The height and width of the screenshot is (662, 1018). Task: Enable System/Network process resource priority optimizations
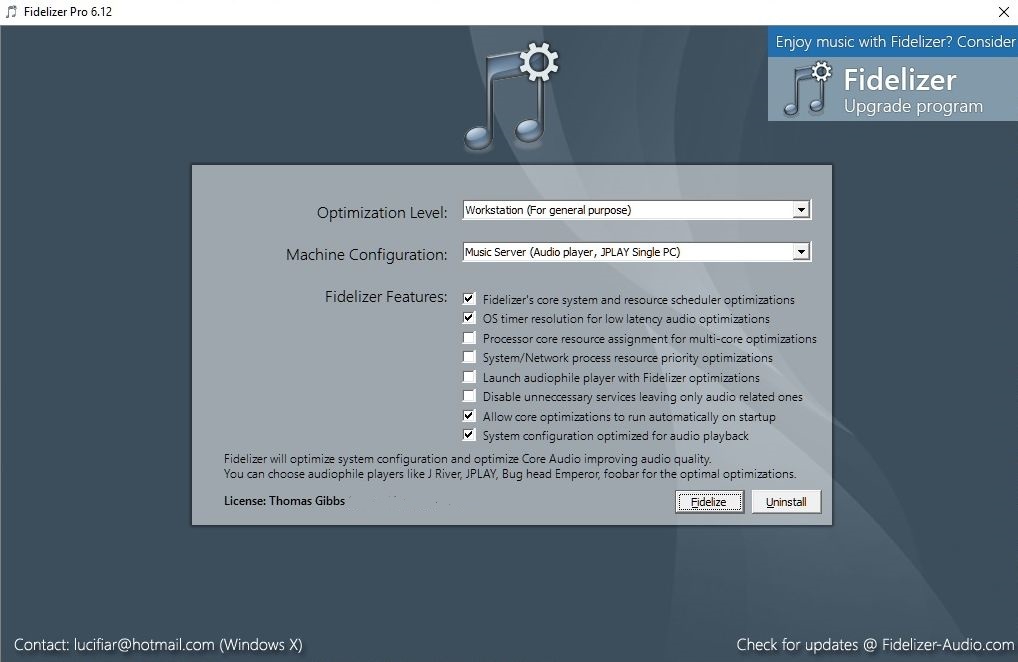(469, 357)
